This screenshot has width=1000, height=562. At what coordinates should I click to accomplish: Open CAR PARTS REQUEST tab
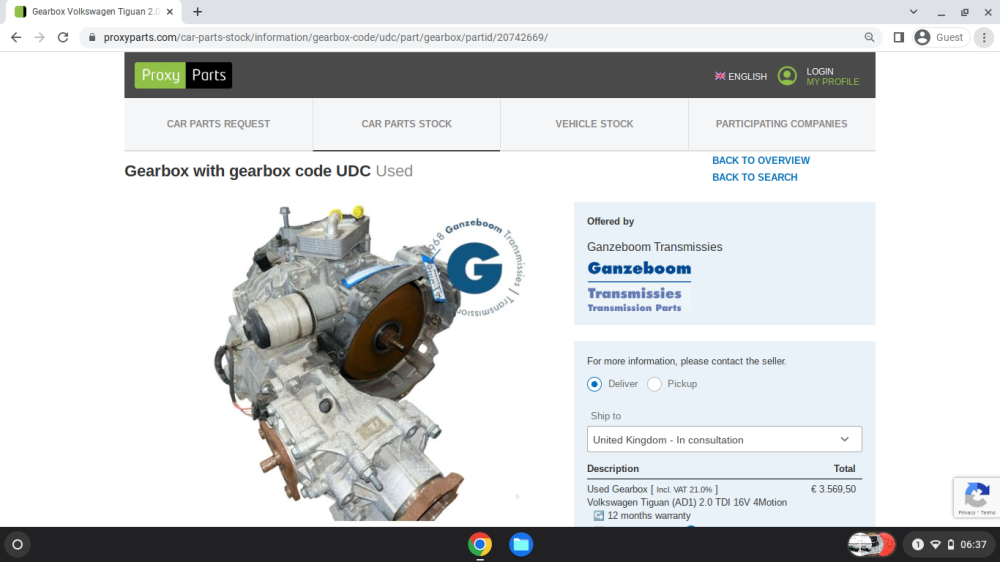click(218, 124)
